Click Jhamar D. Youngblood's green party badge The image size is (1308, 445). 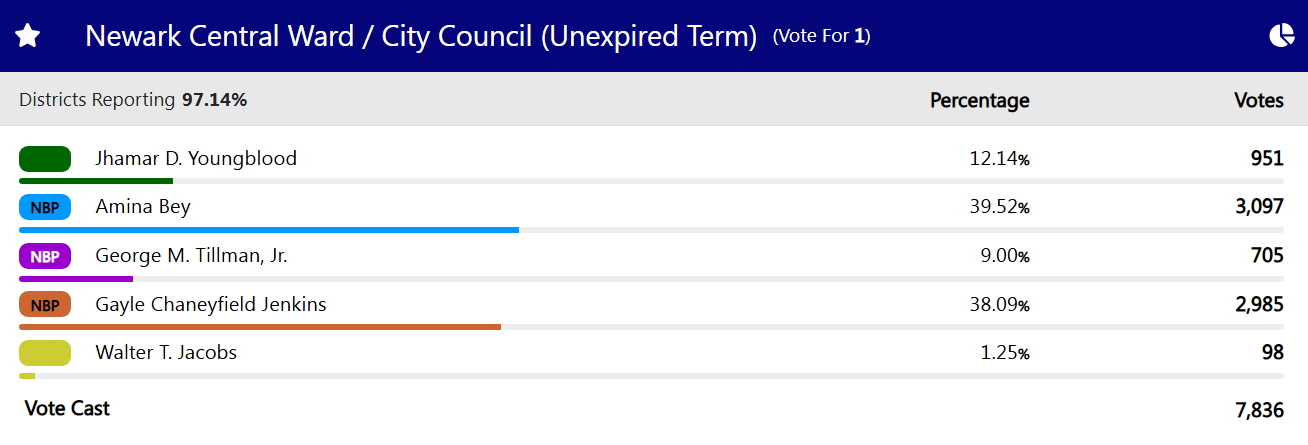click(x=45, y=159)
